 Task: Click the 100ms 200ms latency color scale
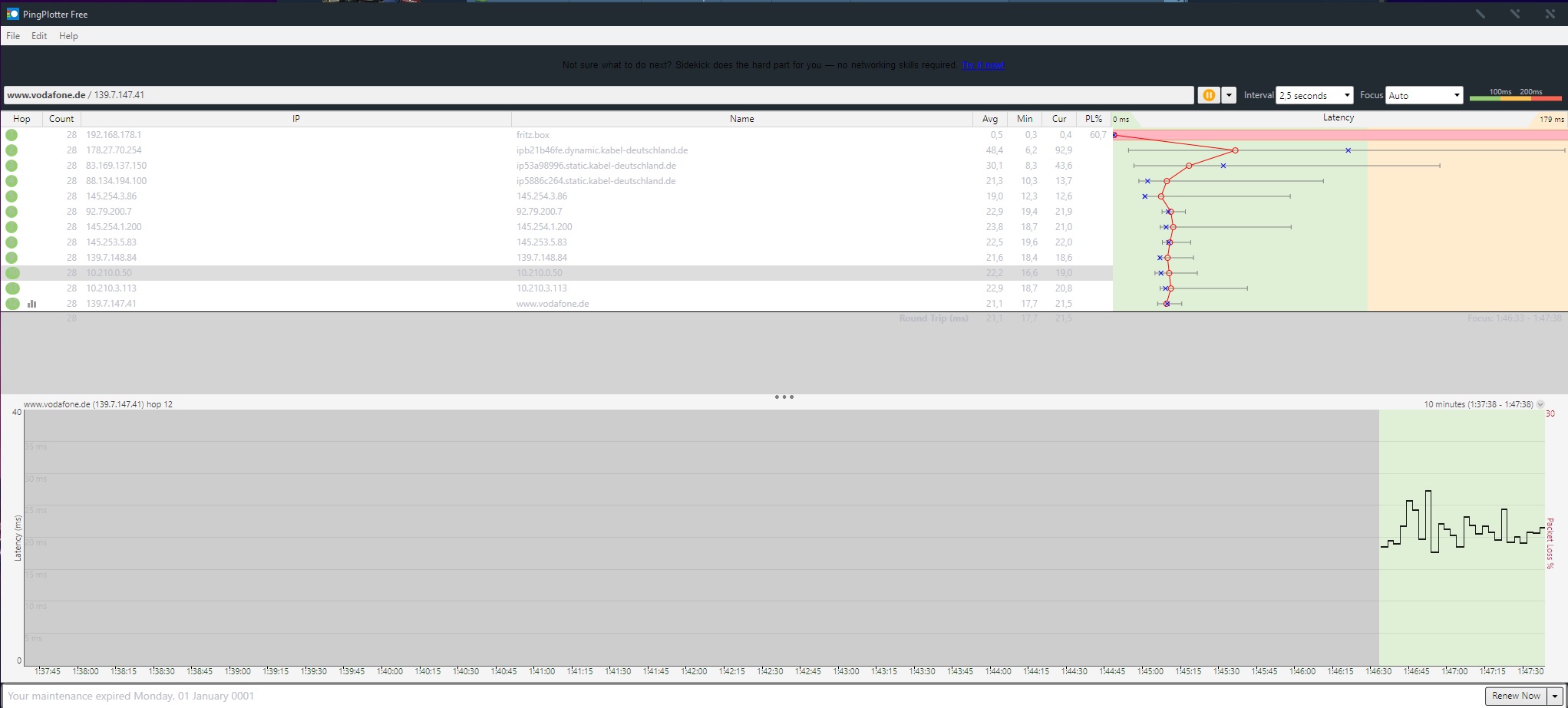click(x=1515, y=94)
